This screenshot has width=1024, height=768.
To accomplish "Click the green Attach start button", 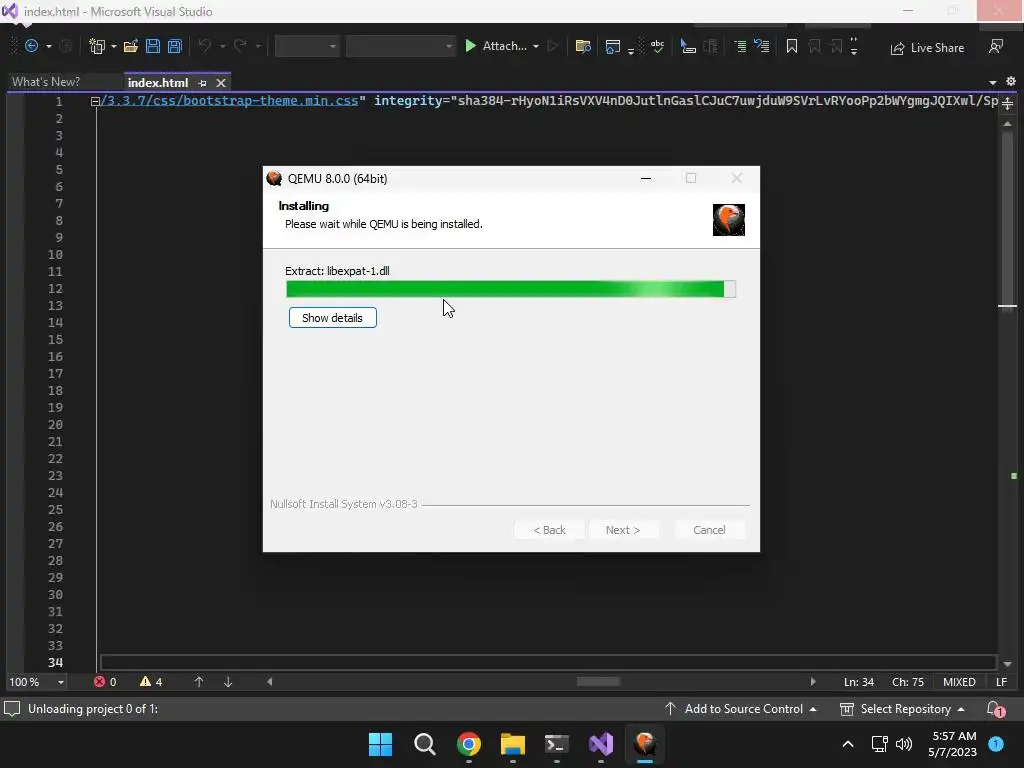I will pos(495,46).
